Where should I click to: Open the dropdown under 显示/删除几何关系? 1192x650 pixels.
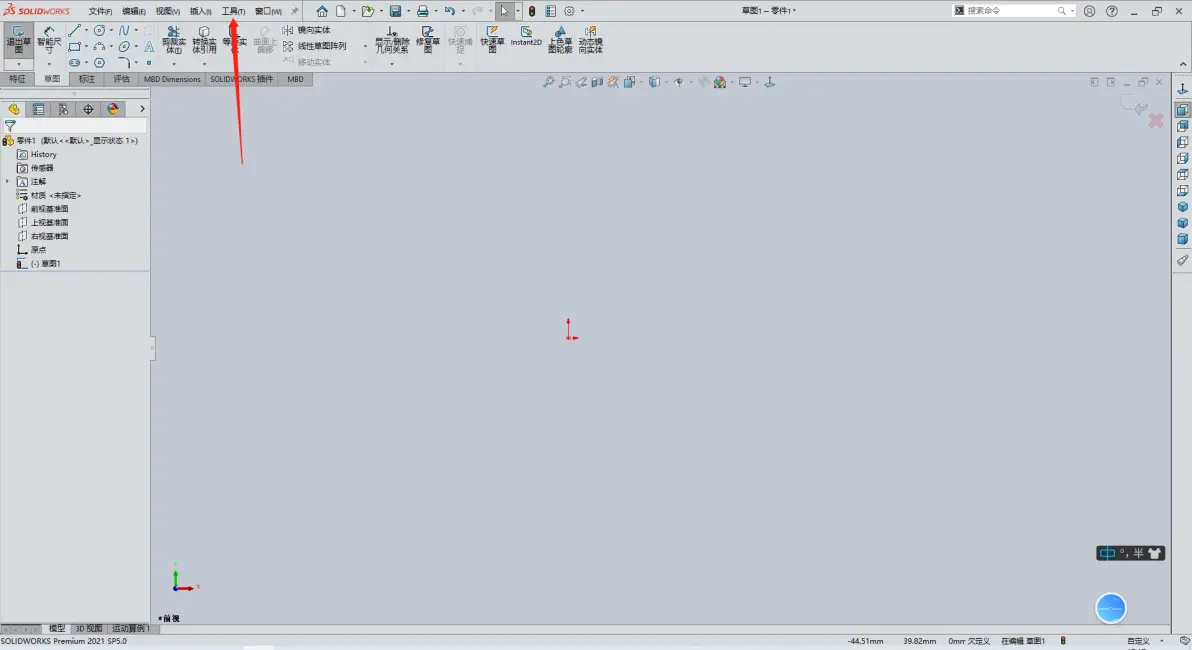[x=392, y=63]
